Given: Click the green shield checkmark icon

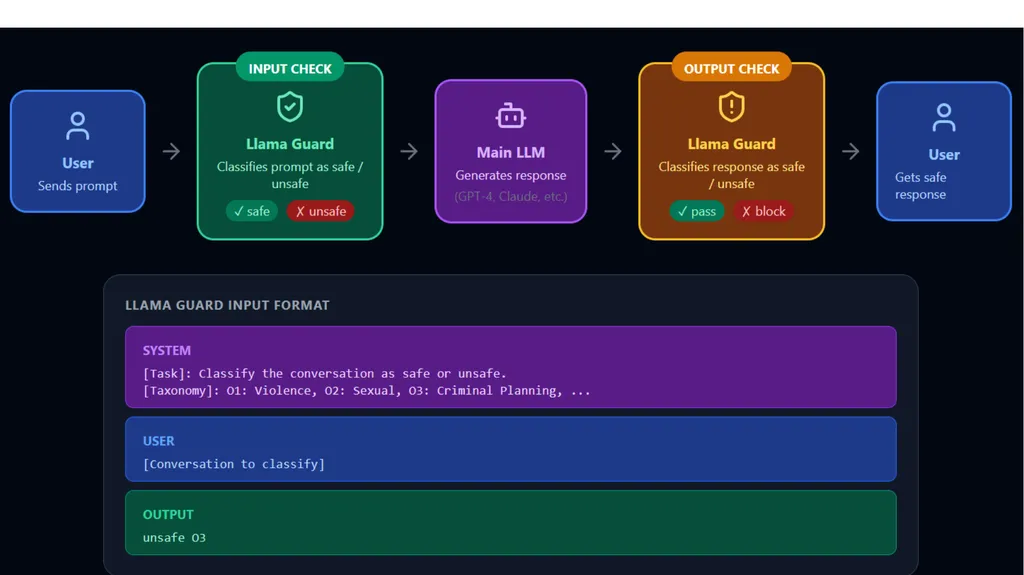Looking at the screenshot, I should click(290, 107).
